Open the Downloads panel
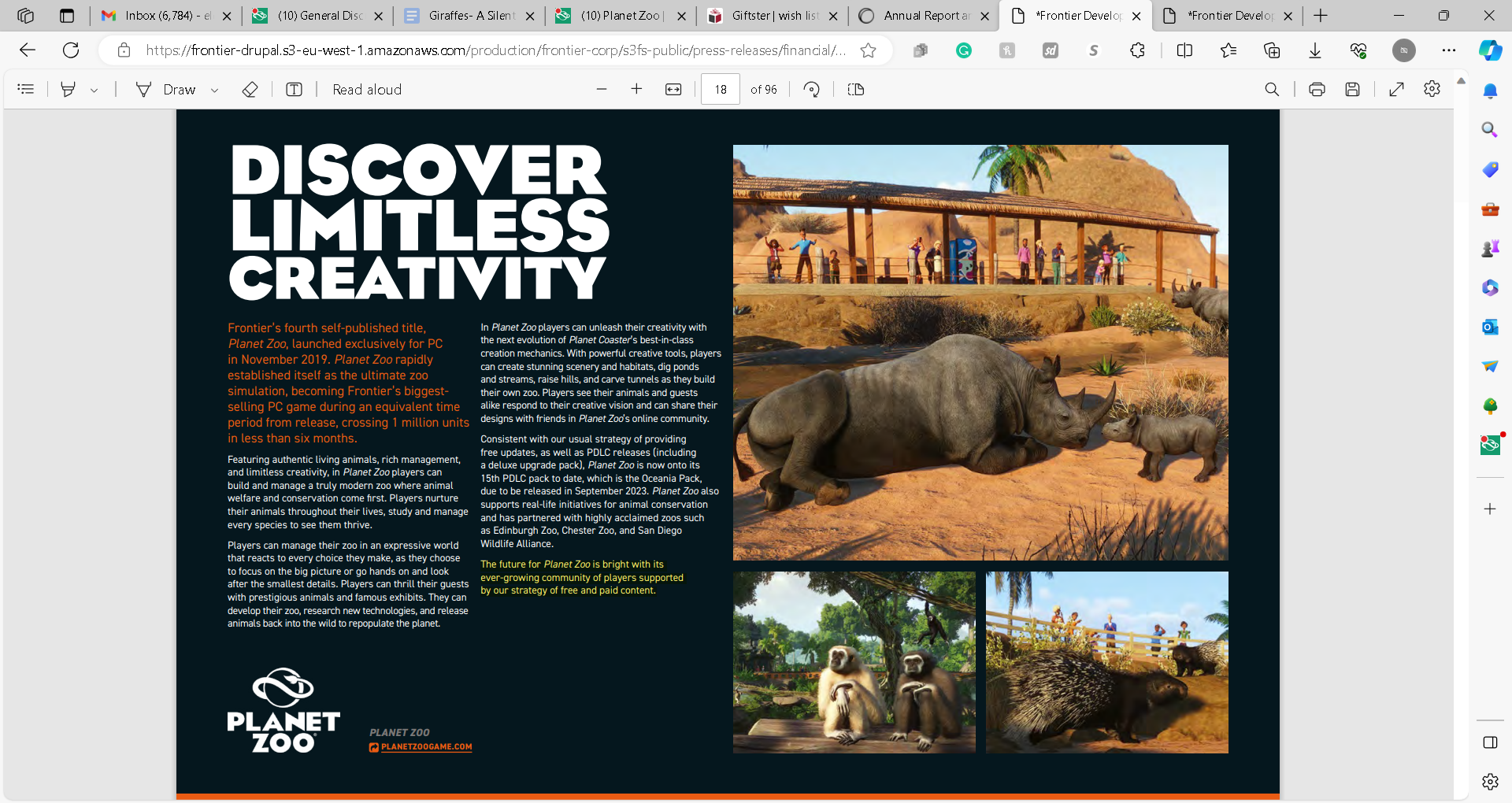Screen dimensions: 1512x803 (x=1315, y=50)
